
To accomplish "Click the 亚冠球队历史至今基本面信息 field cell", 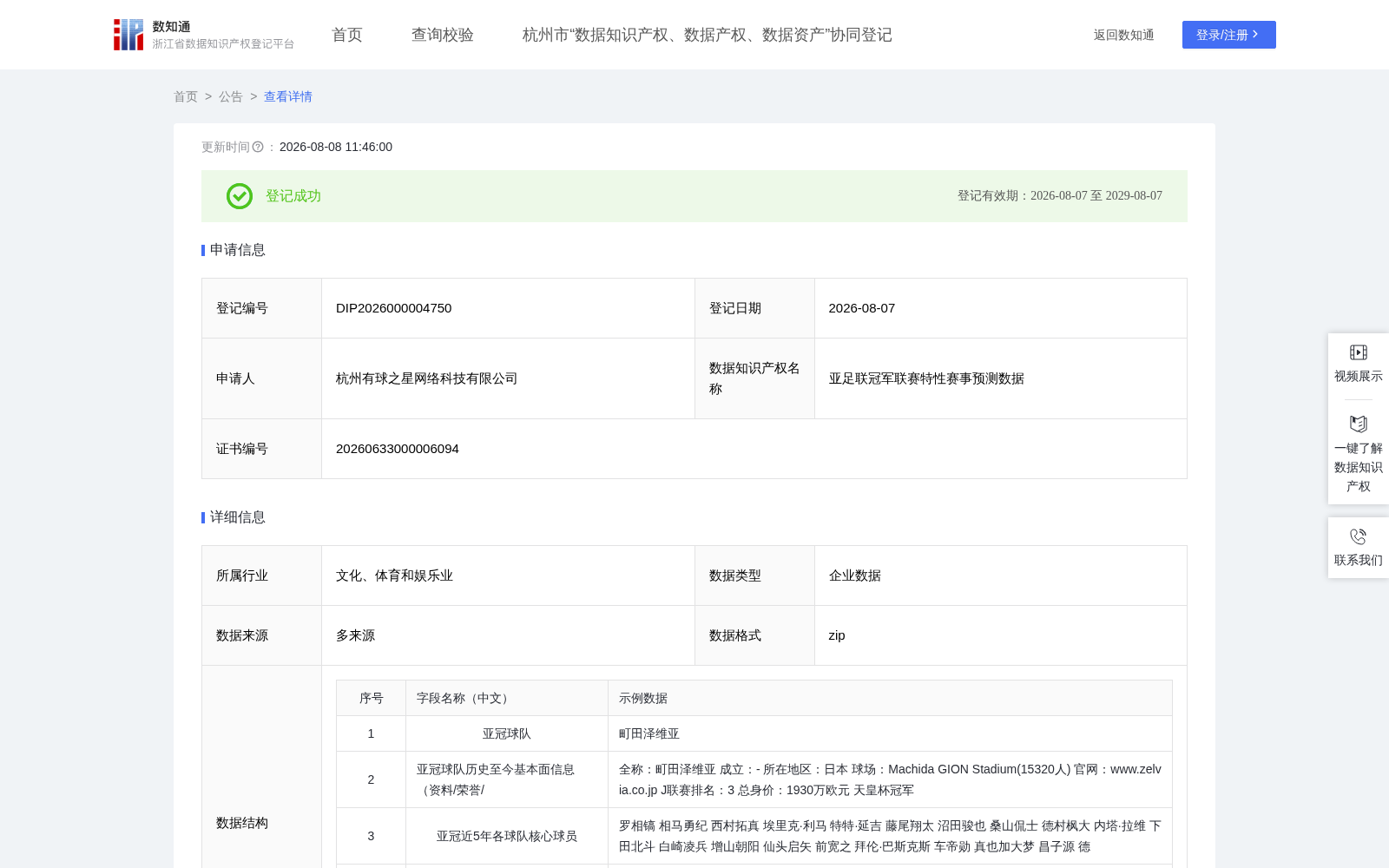I will point(507,779).
